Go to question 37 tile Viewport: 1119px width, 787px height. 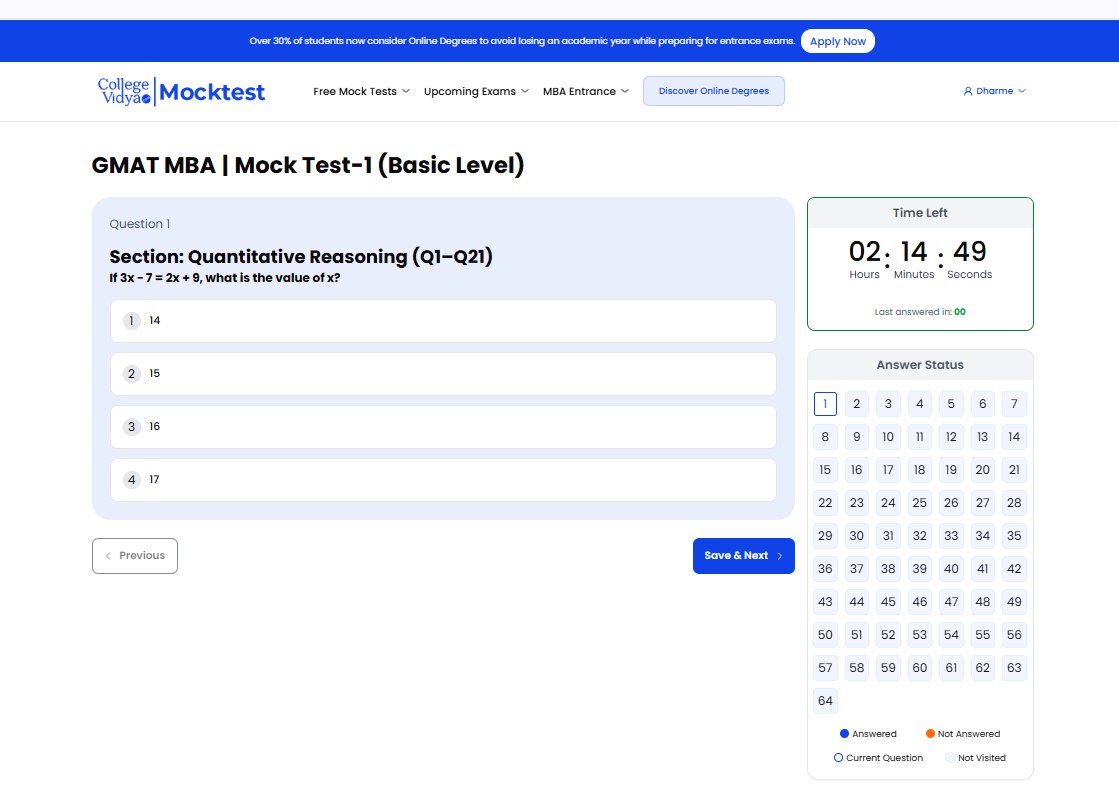coord(856,569)
